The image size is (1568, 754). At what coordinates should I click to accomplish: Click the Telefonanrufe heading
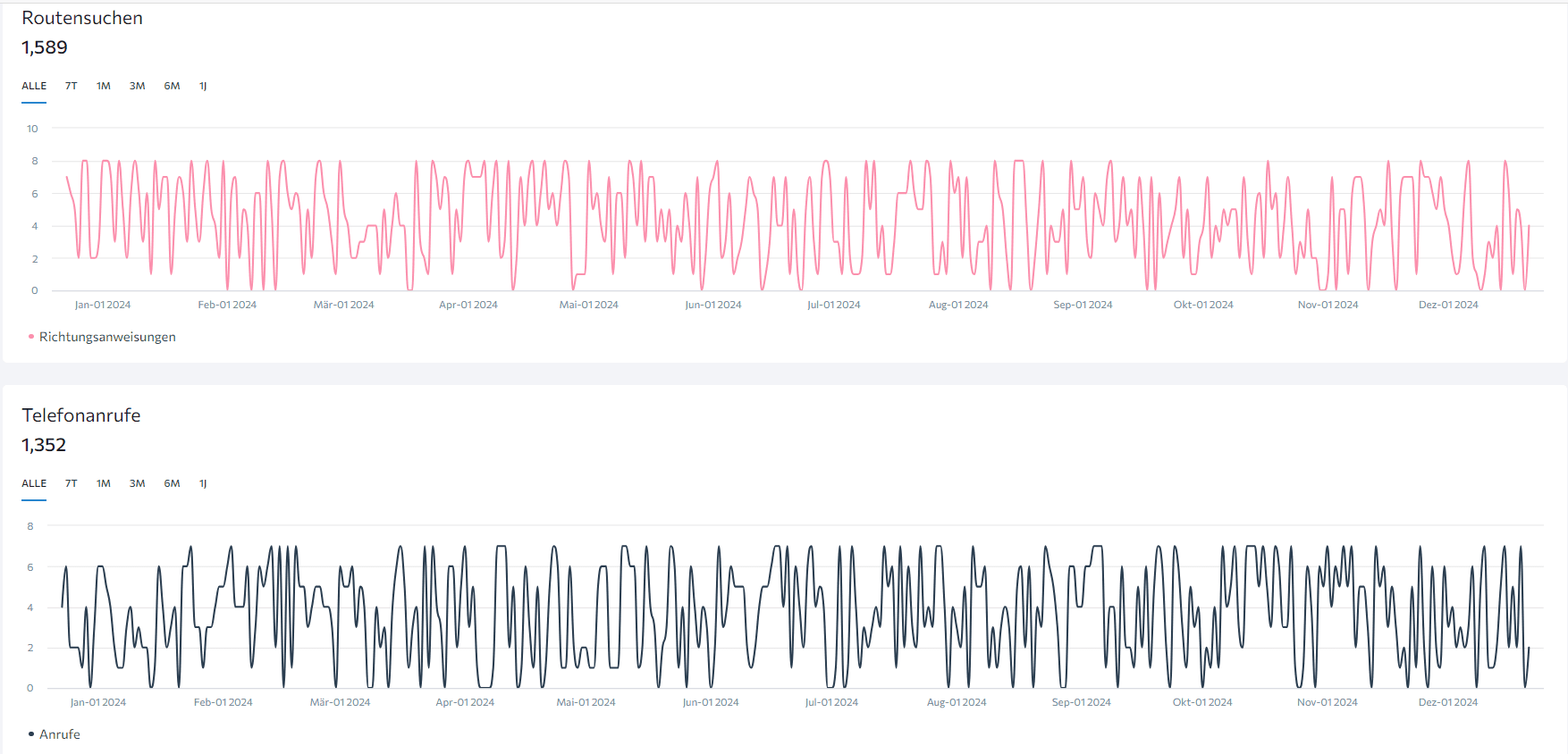click(x=81, y=415)
